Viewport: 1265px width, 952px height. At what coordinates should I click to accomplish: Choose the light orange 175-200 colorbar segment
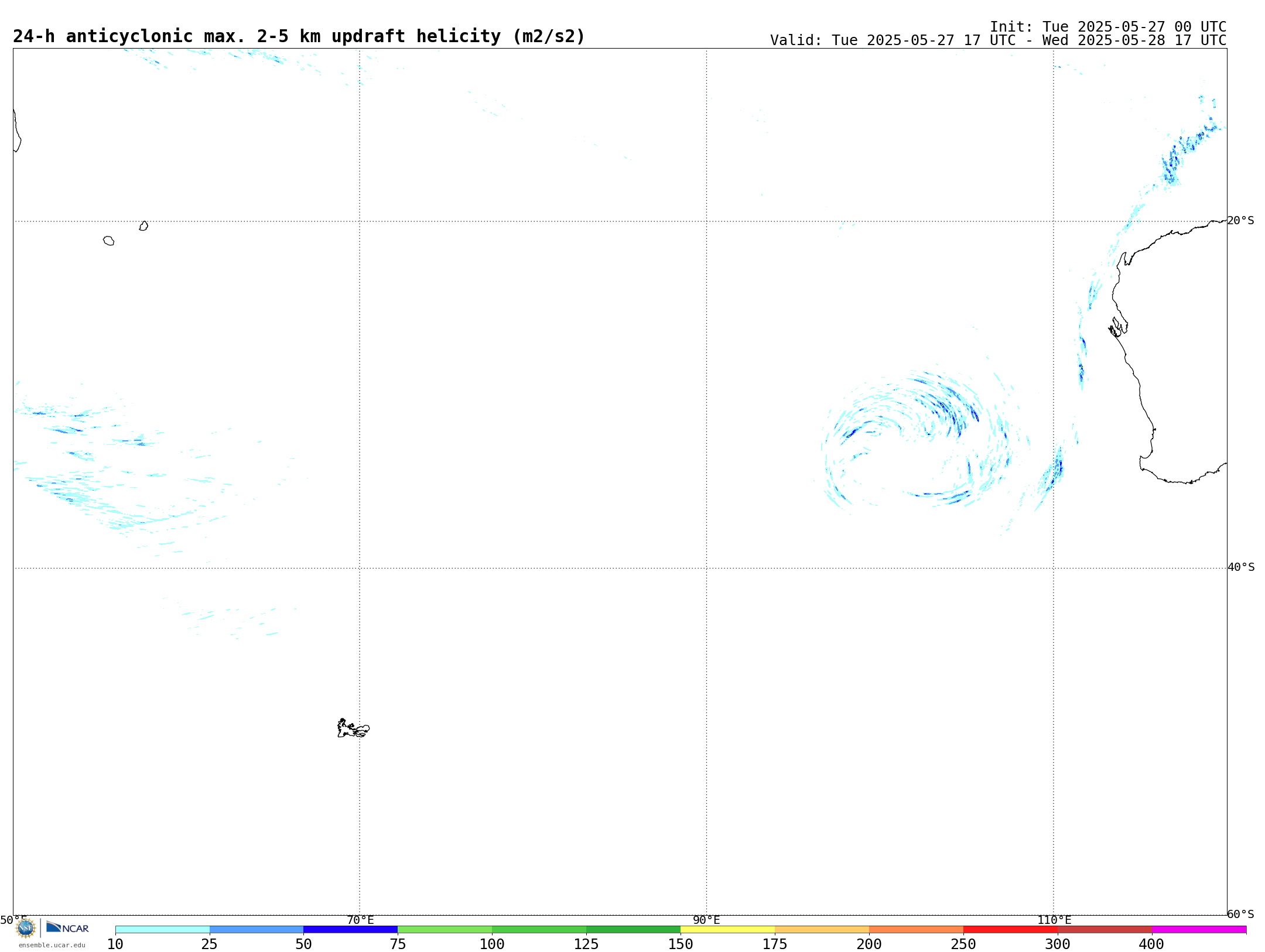822,930
